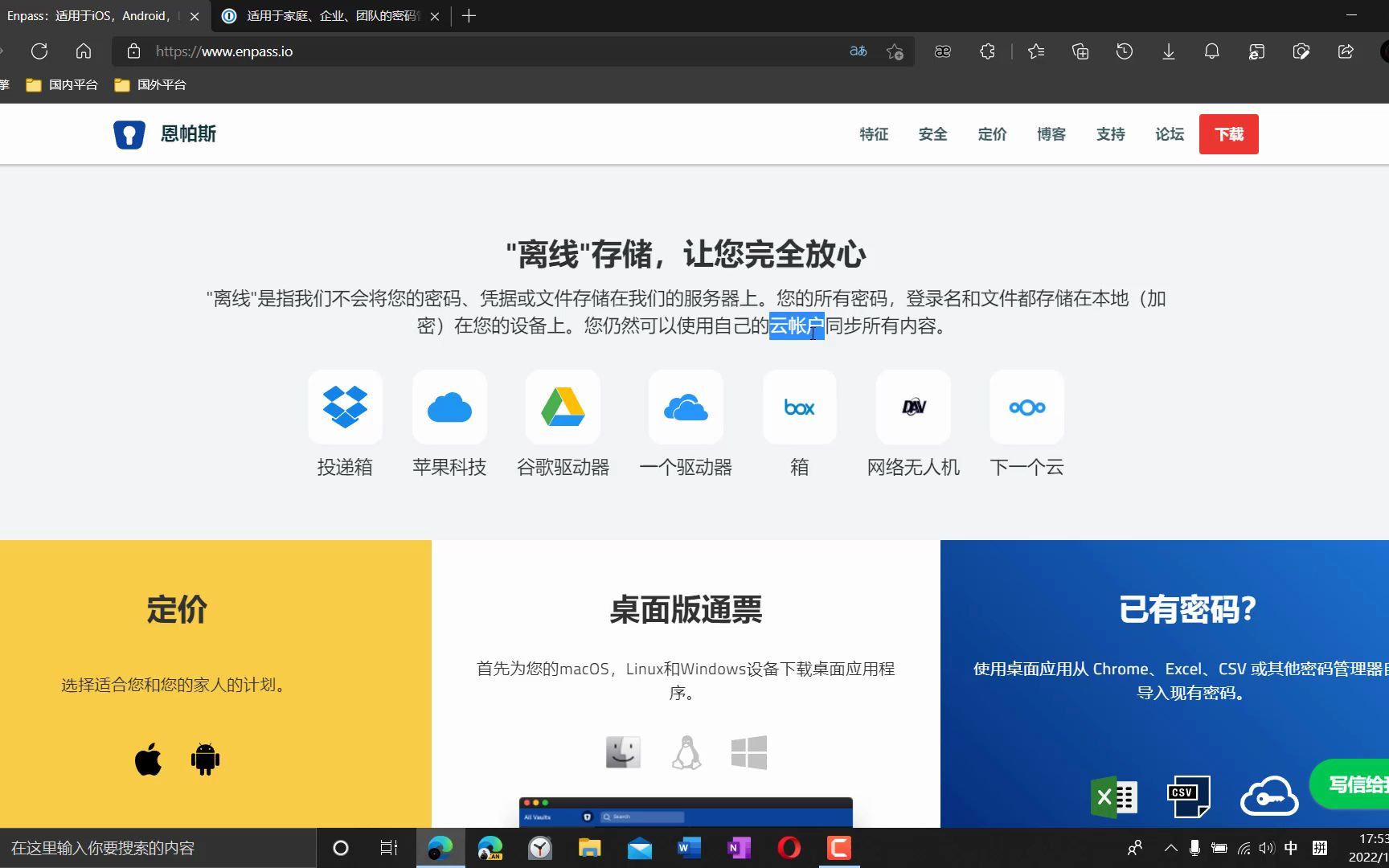Image resolution: width=1389 pixels, height=868 pixels.
Task: Select the Google Drive icon
Action: click(x=563, y=407)
